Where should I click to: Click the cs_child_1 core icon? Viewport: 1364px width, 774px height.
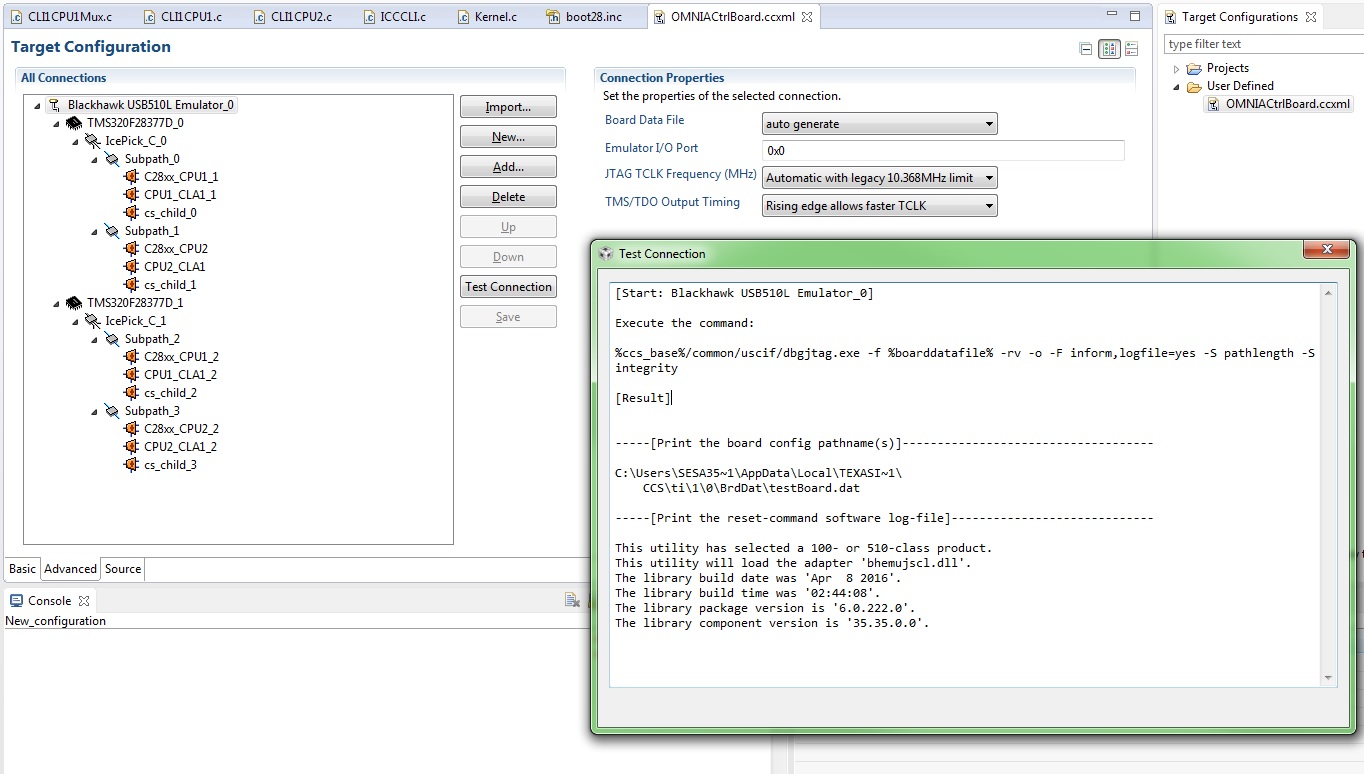(131, 285)
